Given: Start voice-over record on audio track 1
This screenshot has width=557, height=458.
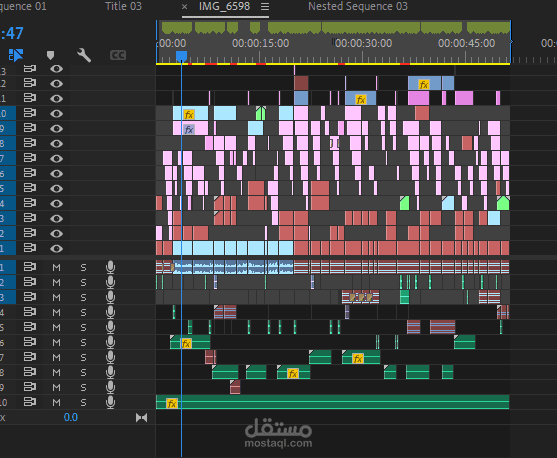Looking at the screenshot, I should tap(110, 267).
